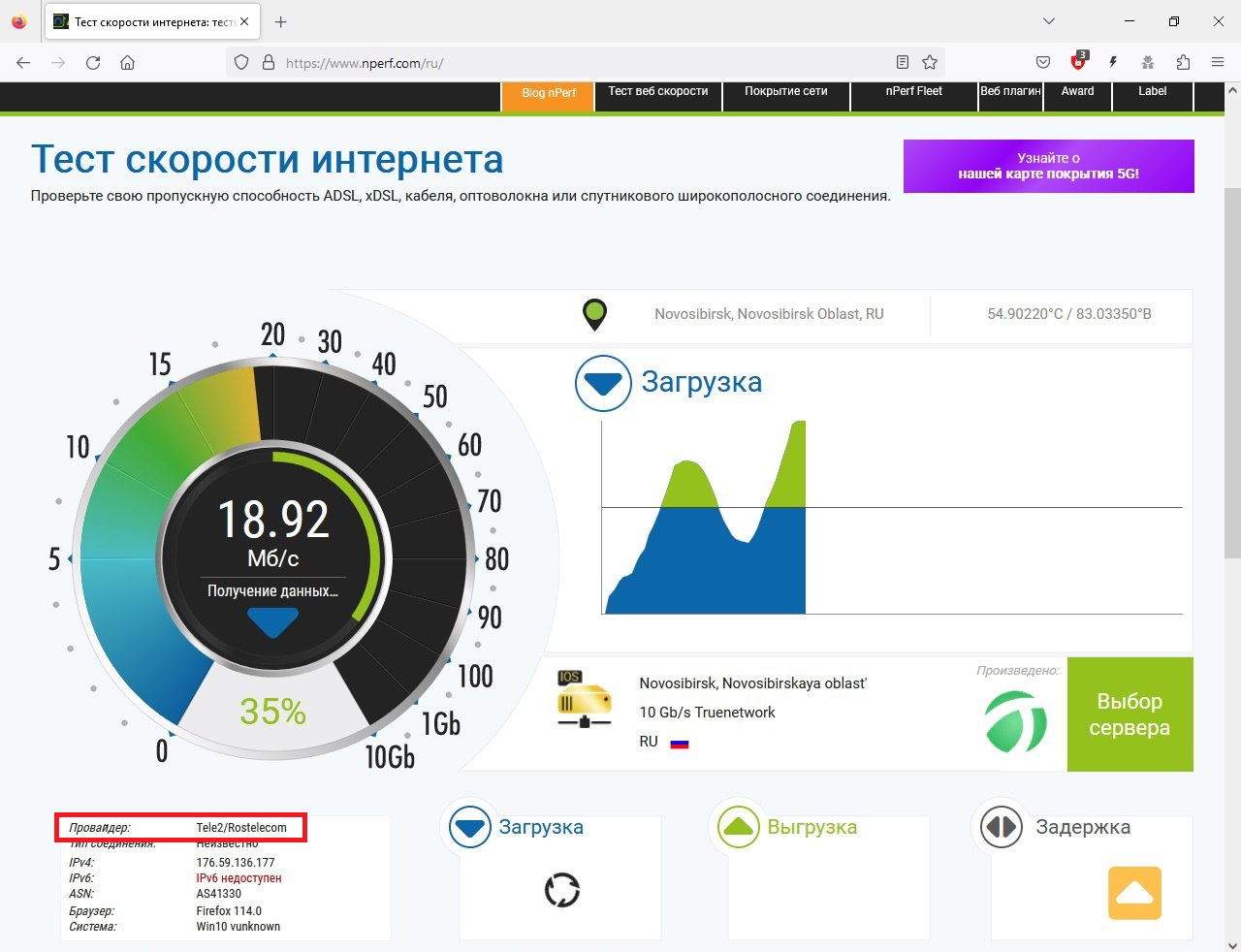Select the Покрытие сети menu item
Viewport: 1241px width, 952px height.
pos(785,92)
